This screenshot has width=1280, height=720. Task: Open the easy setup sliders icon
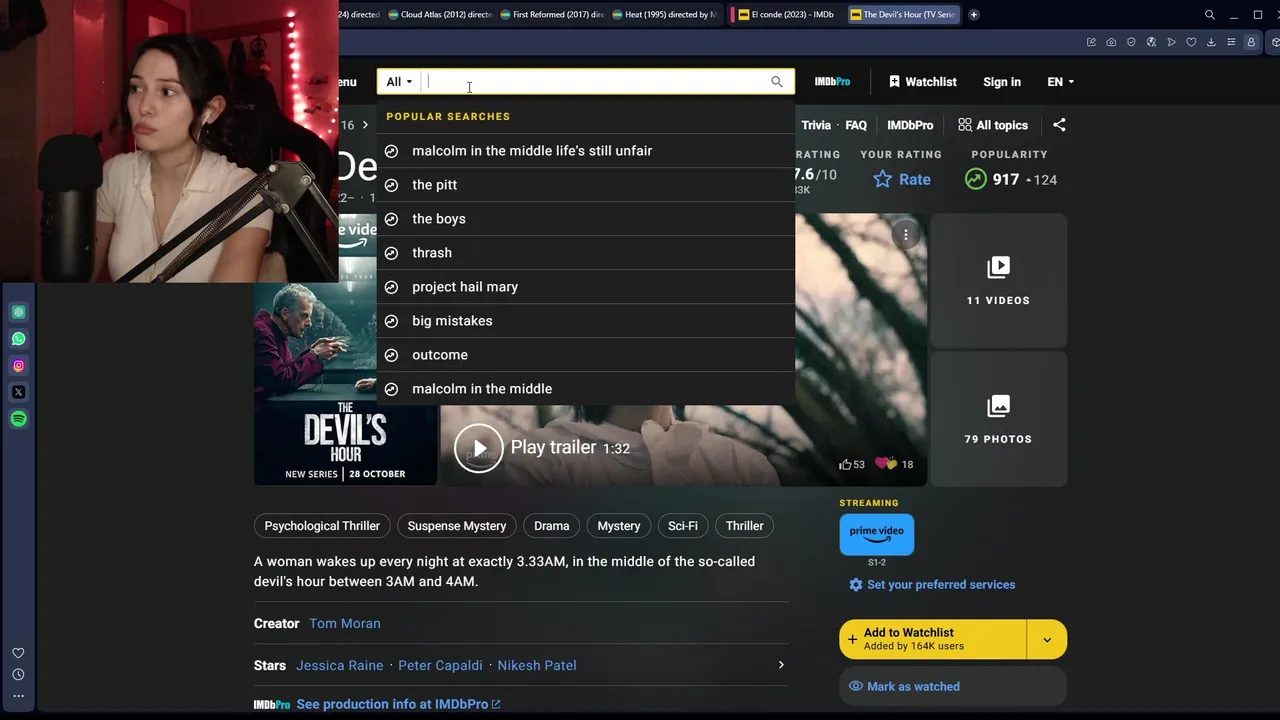tap(1231, 42)
